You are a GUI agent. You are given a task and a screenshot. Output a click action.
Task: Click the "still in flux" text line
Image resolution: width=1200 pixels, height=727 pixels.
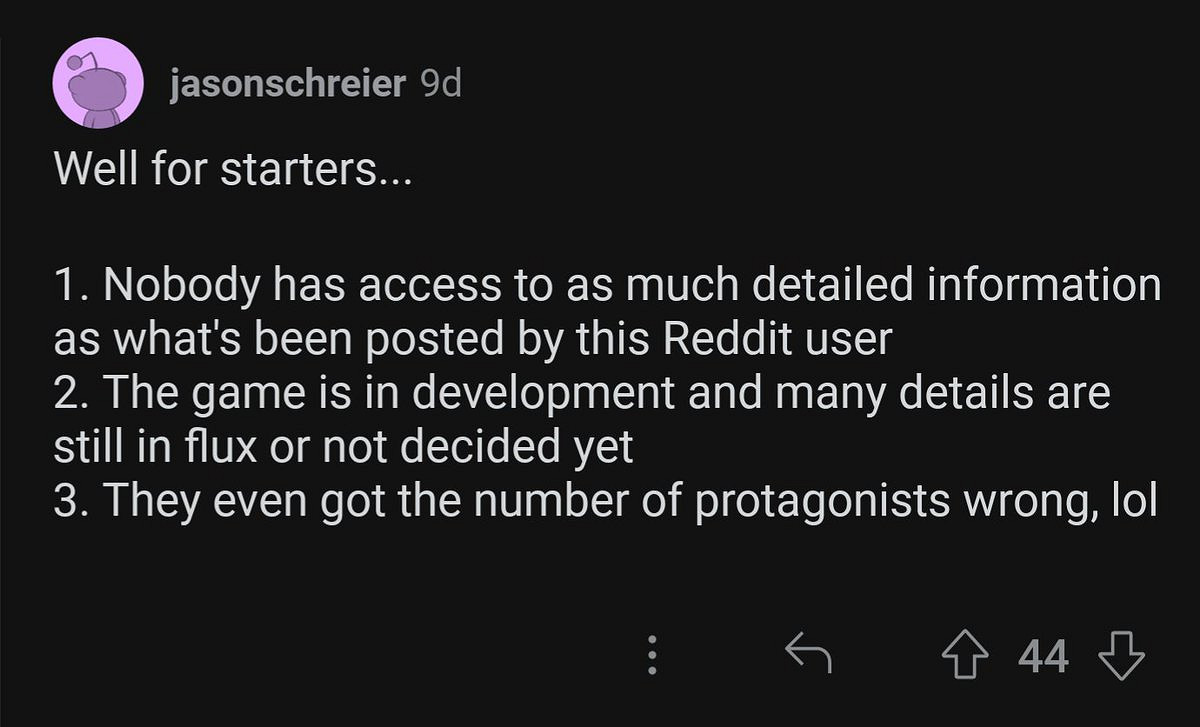pos(343,447)
